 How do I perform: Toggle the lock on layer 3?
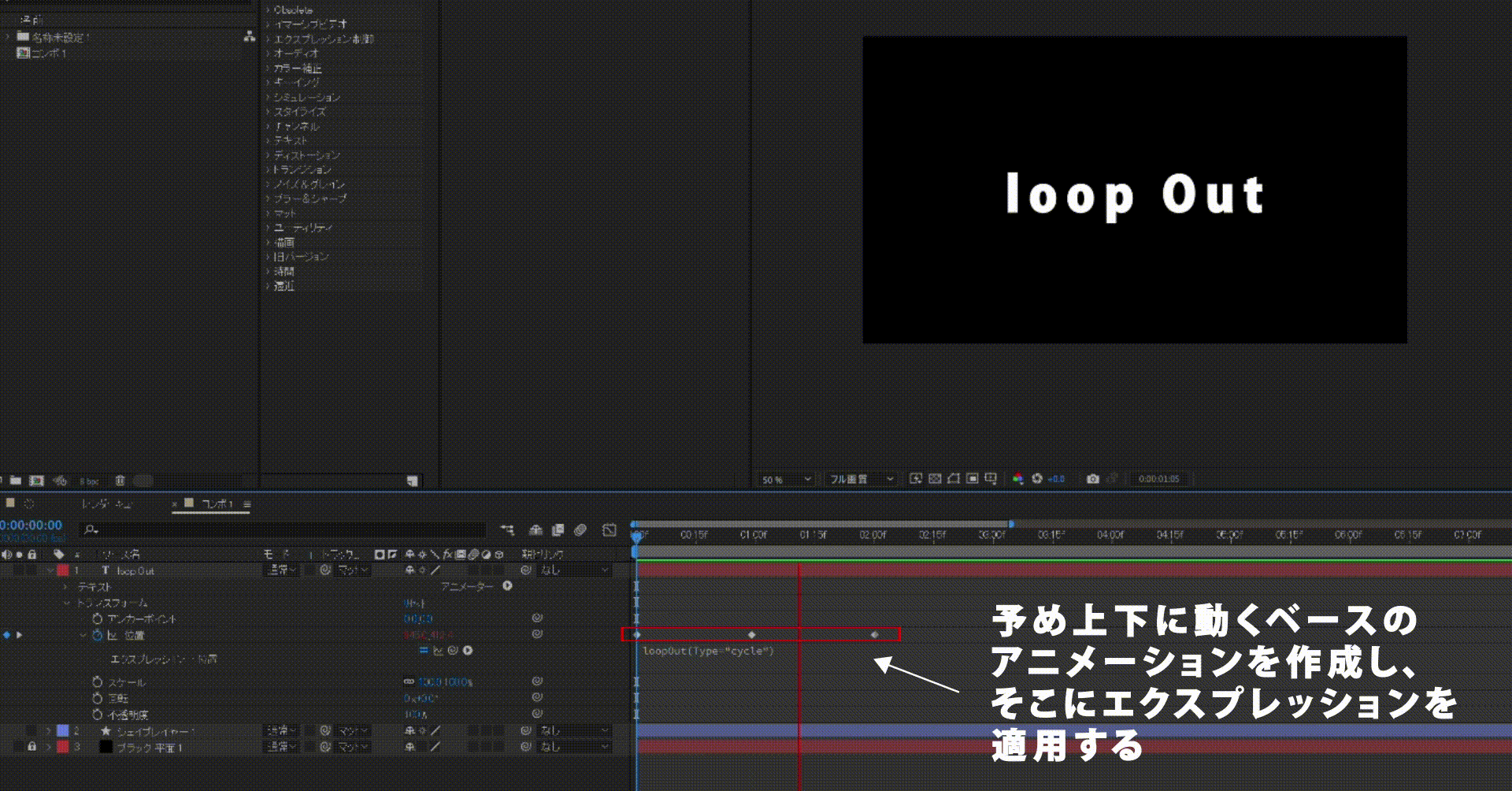[x=31, y=746]
